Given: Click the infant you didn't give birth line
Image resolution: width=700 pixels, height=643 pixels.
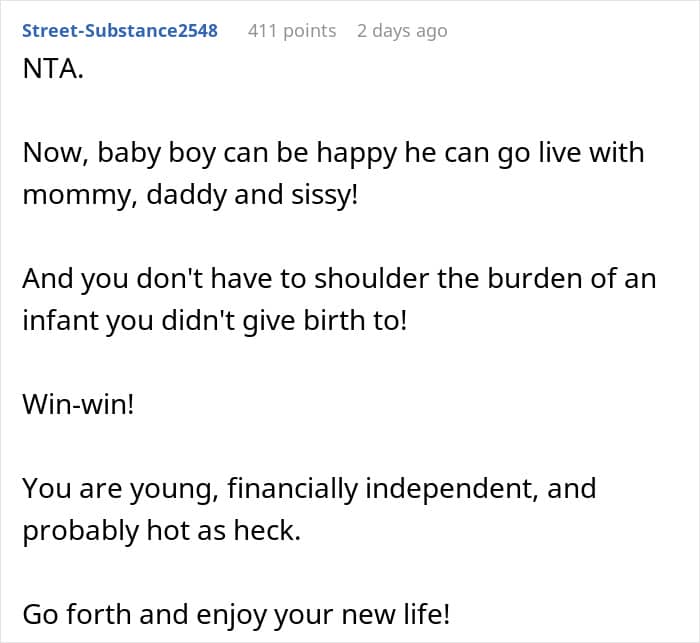Looking at the screenshot, I should [215, 321].
